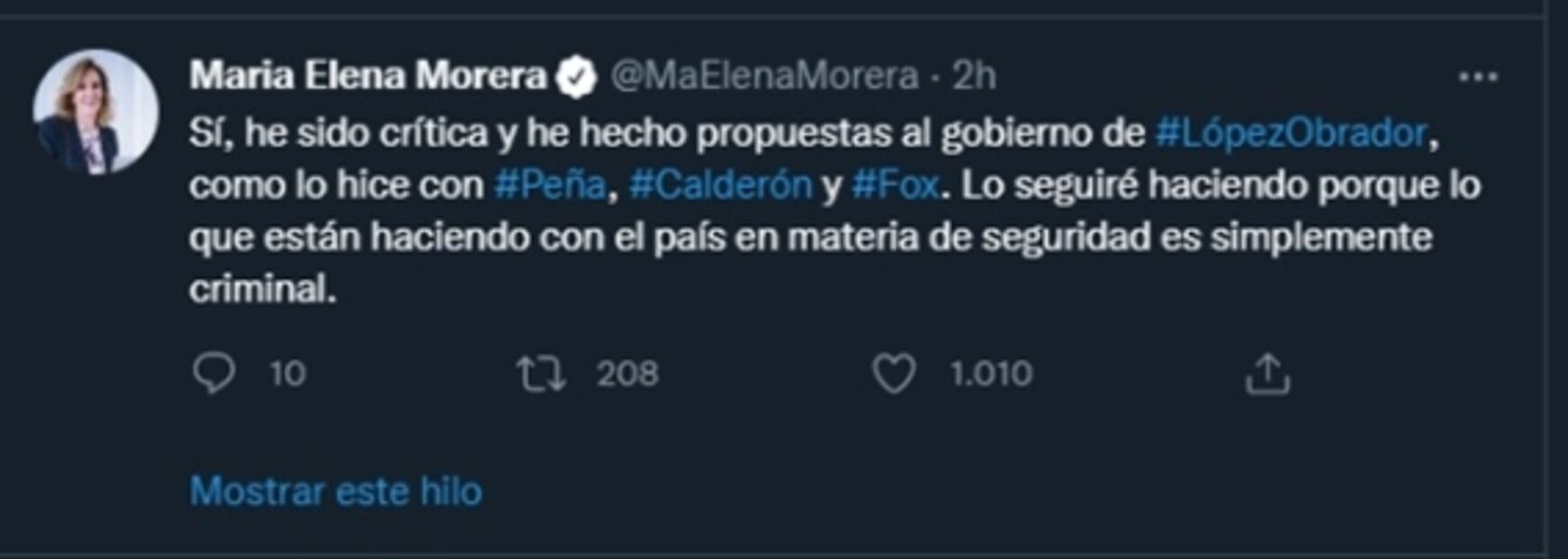The image size is (1568, 559).
Task: Click "Mostrar este hilo" to show thread
Action: [x=335, y=491]
